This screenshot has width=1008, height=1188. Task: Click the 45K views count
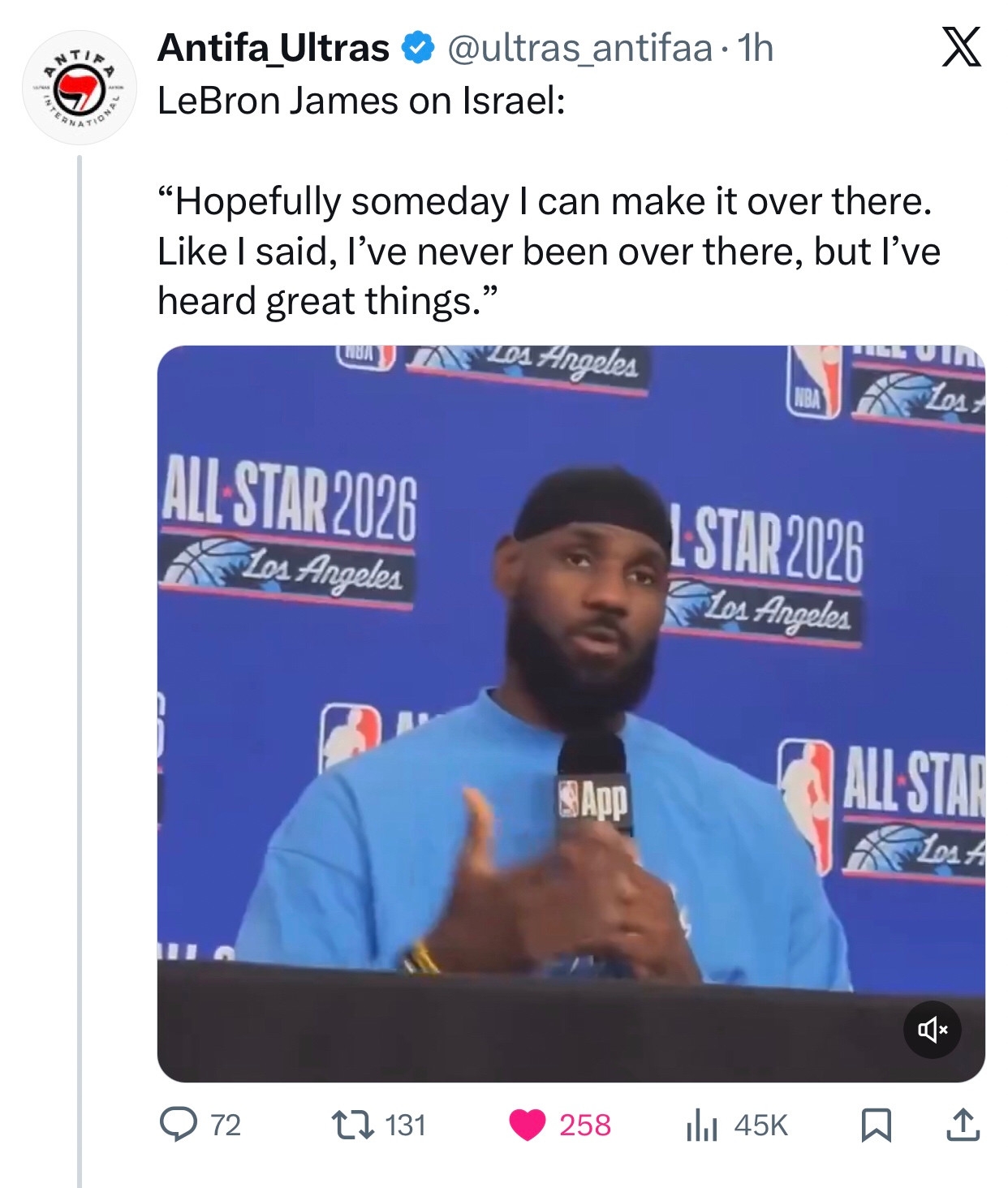click(x=761, y=1126)
